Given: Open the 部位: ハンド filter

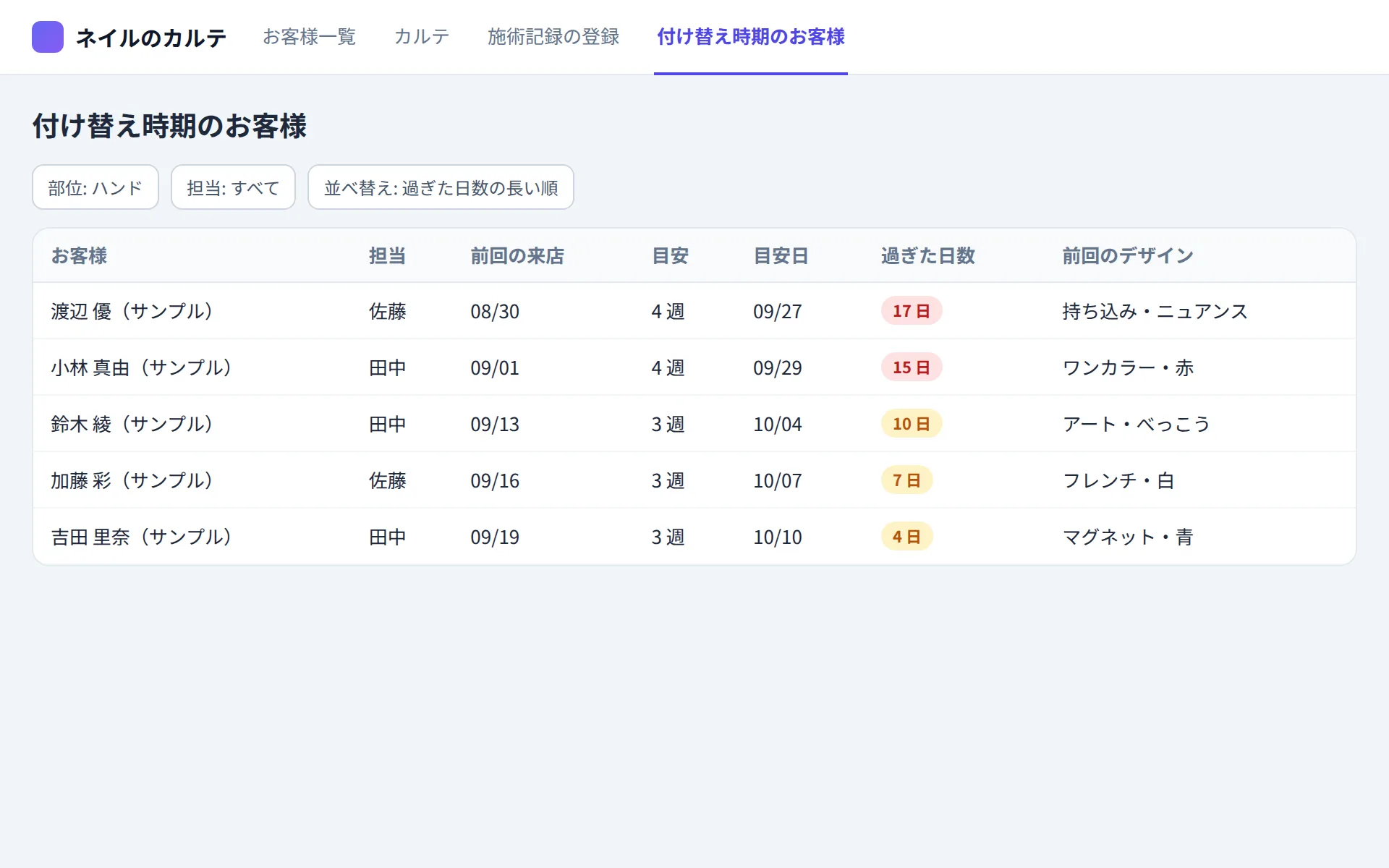Looking at the screenshot, I should (x=95, y=187).
